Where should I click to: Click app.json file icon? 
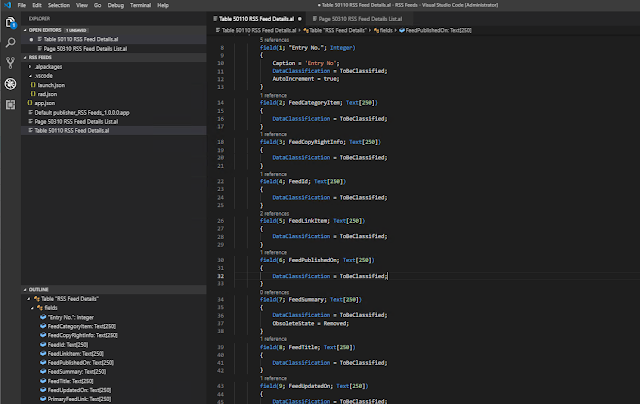(x=30, y=103)
